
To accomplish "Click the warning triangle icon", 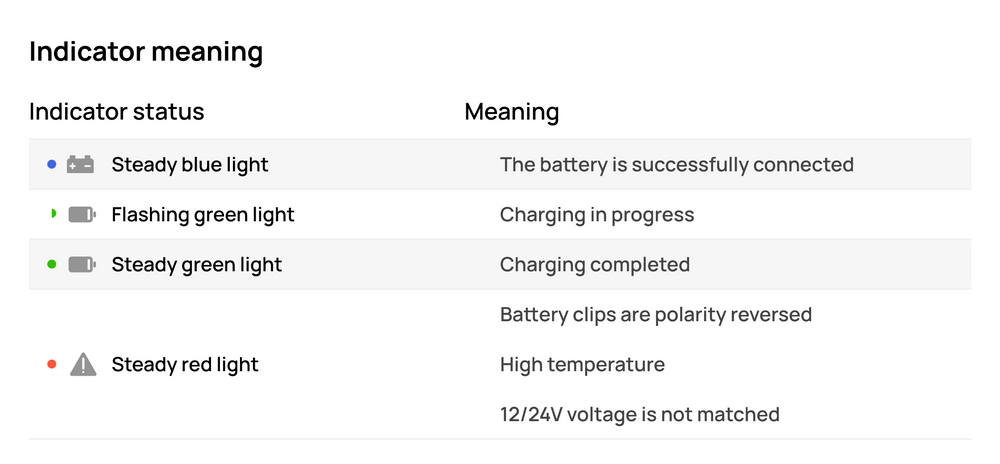I will 83,365.
